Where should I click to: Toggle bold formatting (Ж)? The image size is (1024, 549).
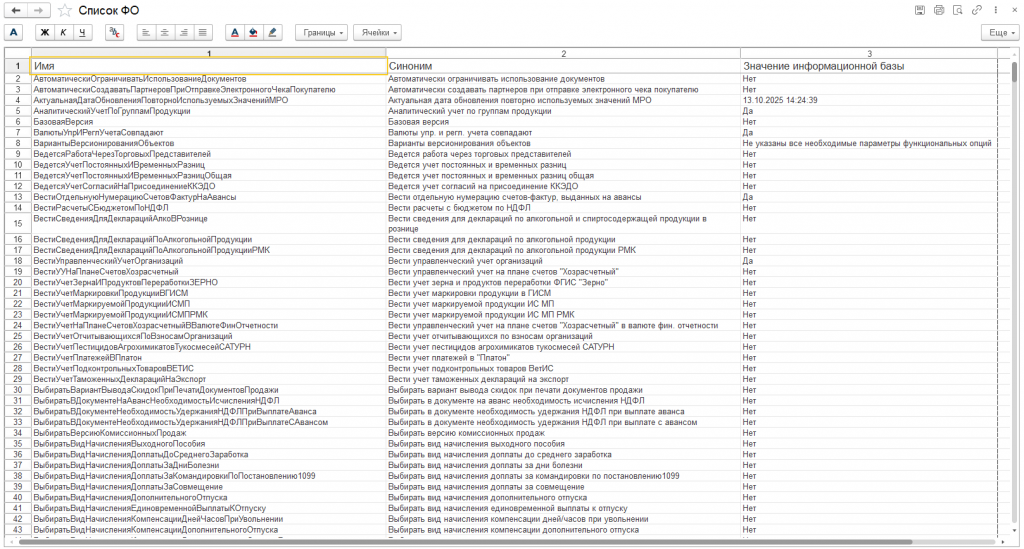(44, 32)
